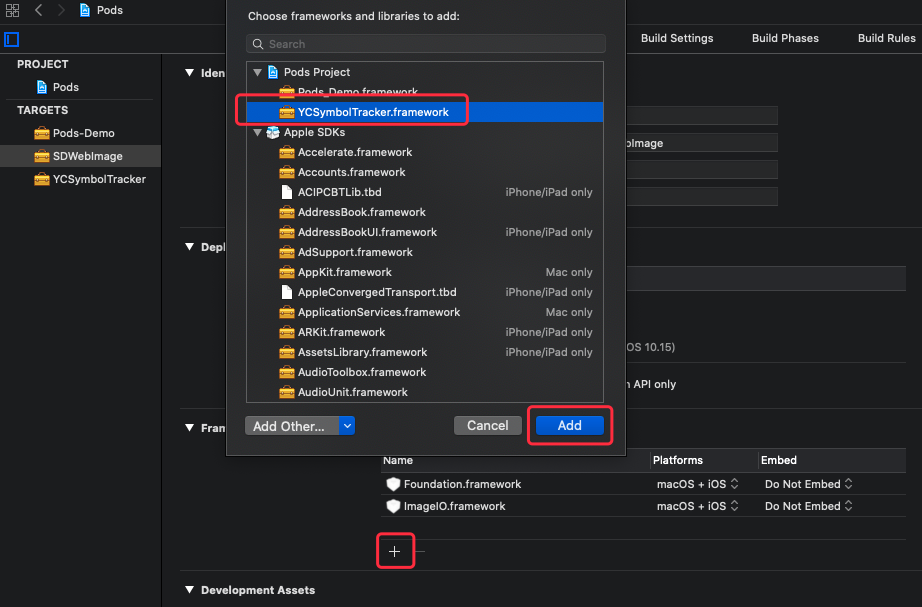Click the AppKit.framework toolbox icon
The width and height of the screenshot is (922, 607).
click(x=287, y=272)
